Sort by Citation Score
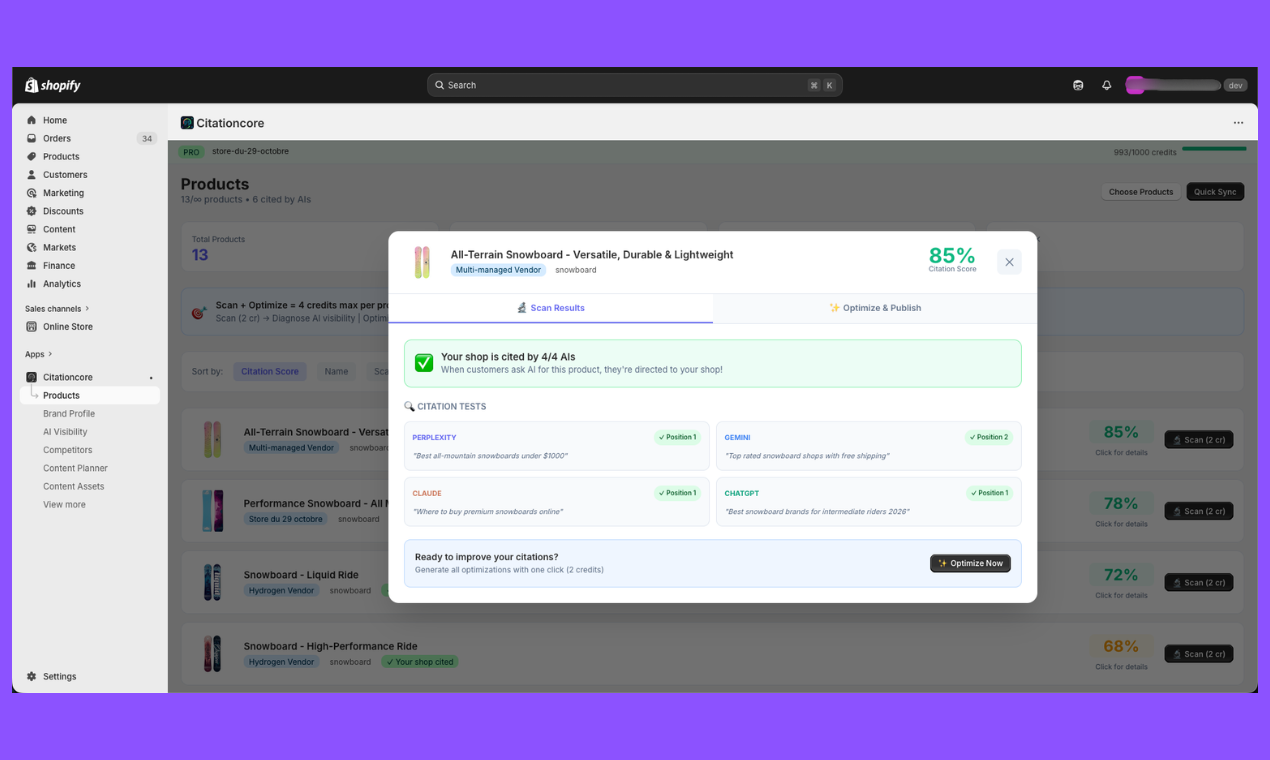Viewport: 1270px width, 760px height. point(270,371)
